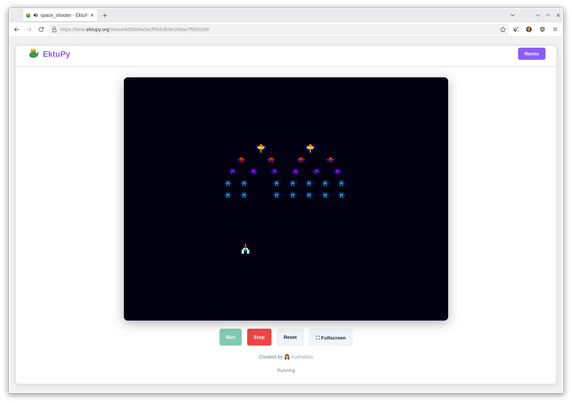Viewport: 572px width, 403px height.
Task: Open a new browser tab
Action: pyautogui.click(x=105, y=15)
